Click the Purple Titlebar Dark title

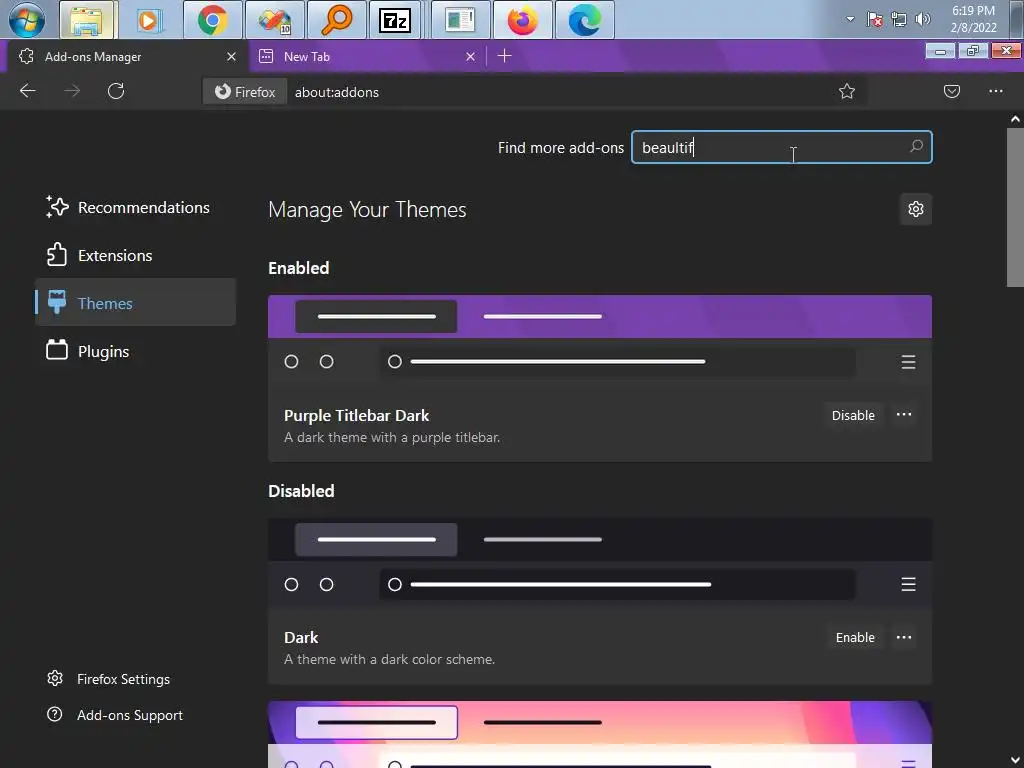[357, 416]
